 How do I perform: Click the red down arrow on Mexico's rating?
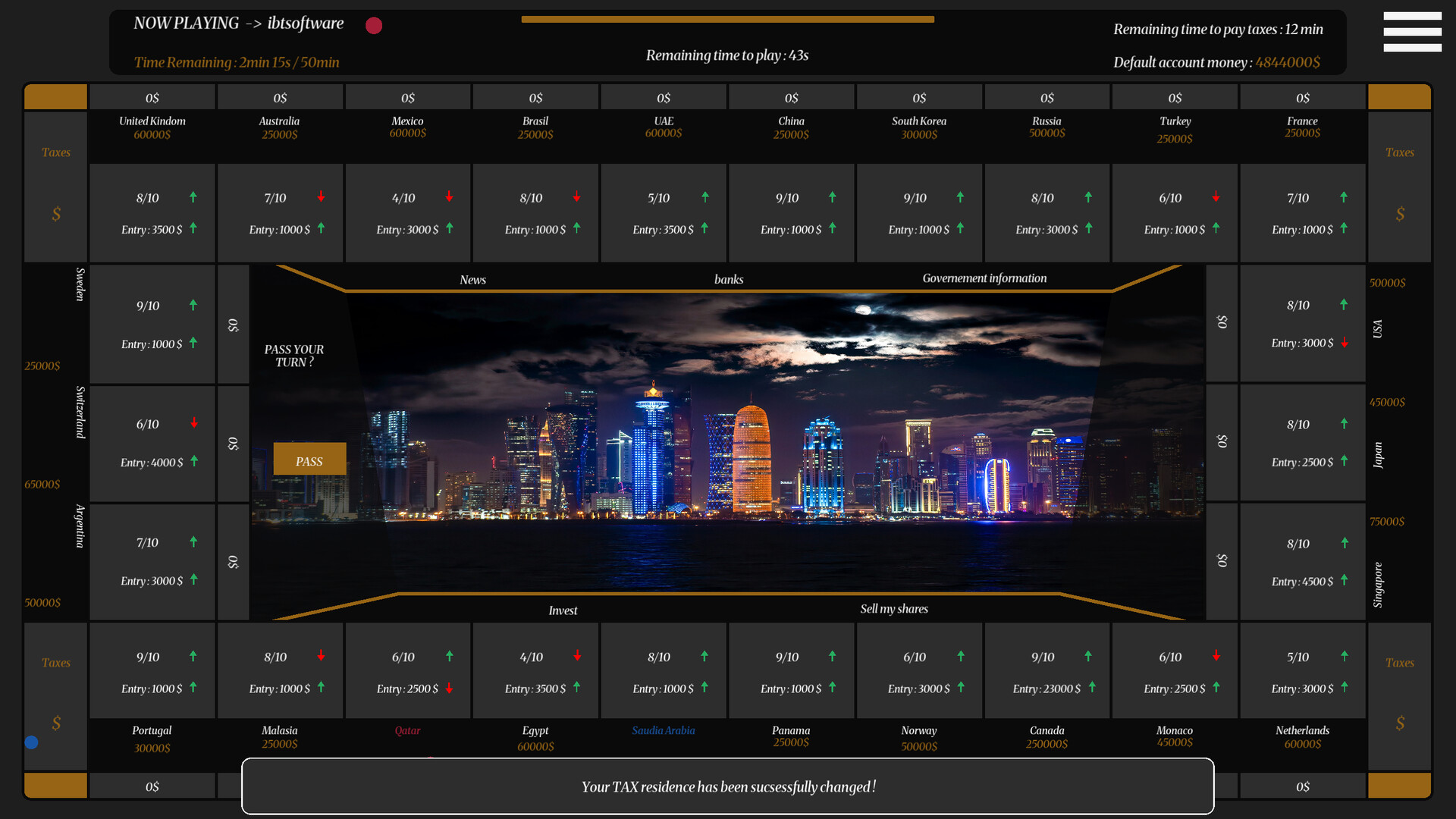click(x=450, y=197)
